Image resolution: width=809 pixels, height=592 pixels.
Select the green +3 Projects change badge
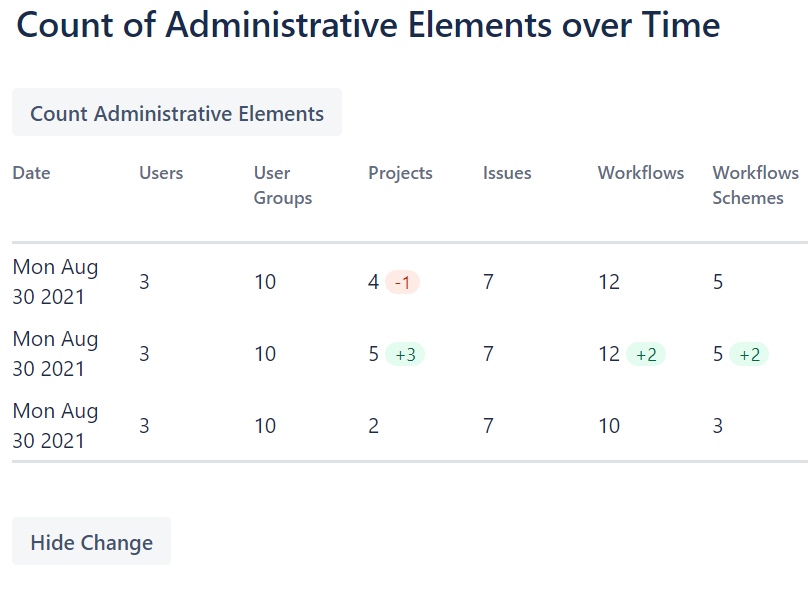(405, 355)
